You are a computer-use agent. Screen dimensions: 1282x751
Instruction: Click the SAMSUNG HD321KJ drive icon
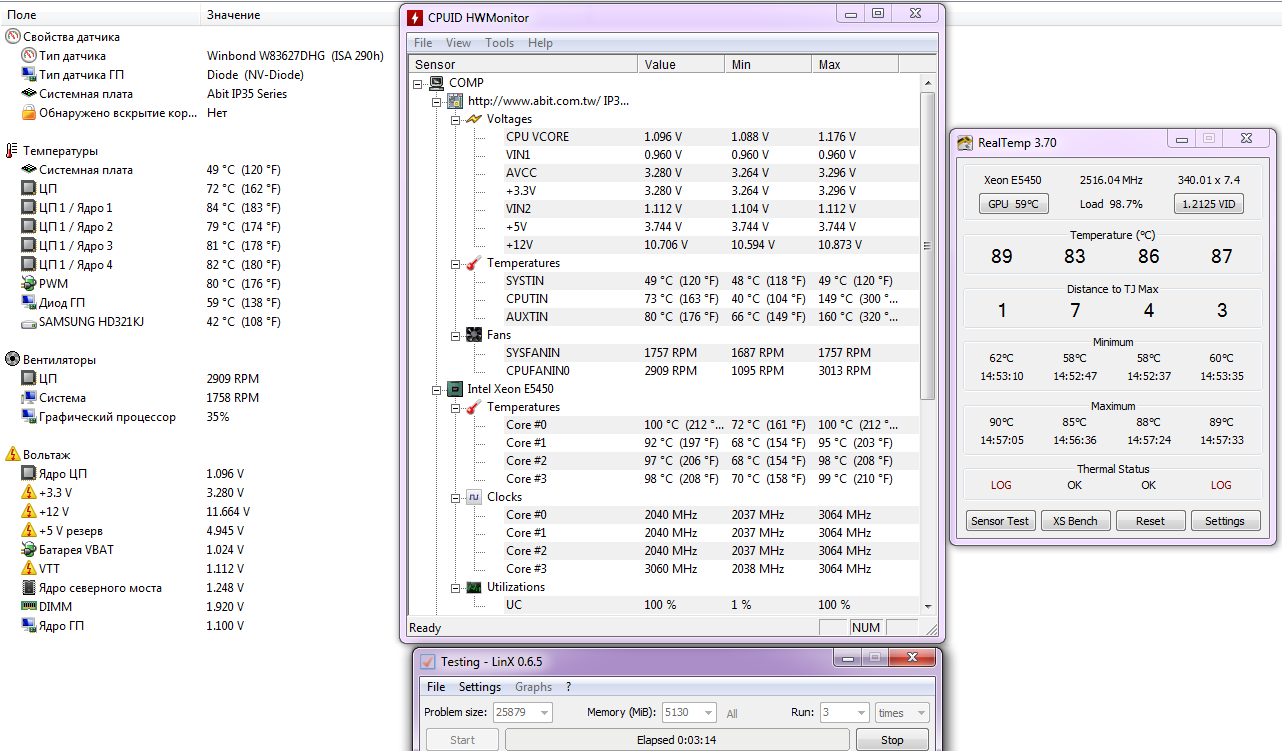29,322
